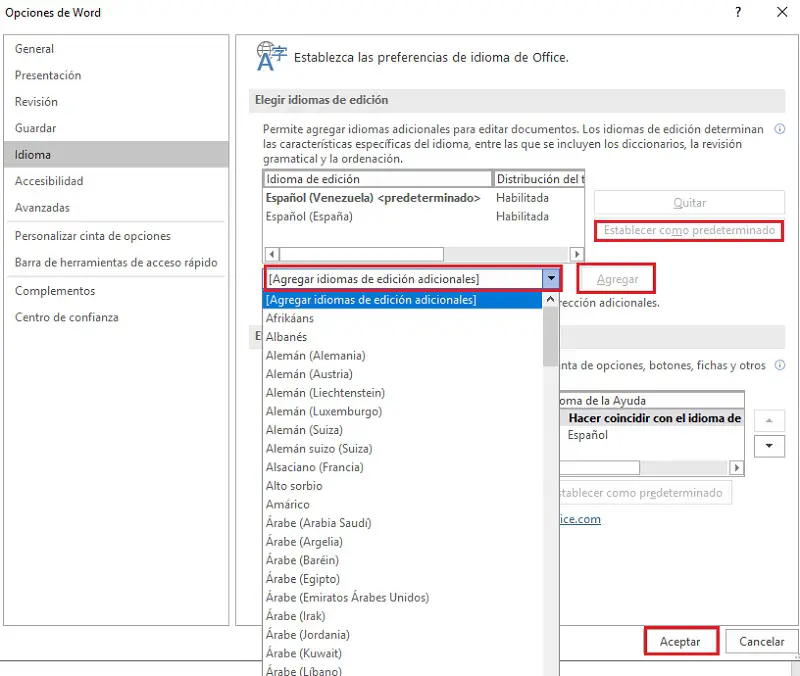This screenshot has height=676, width=800.
Task: Select Alemán suizo (Suiza)
Action: [x=402, y=449]
